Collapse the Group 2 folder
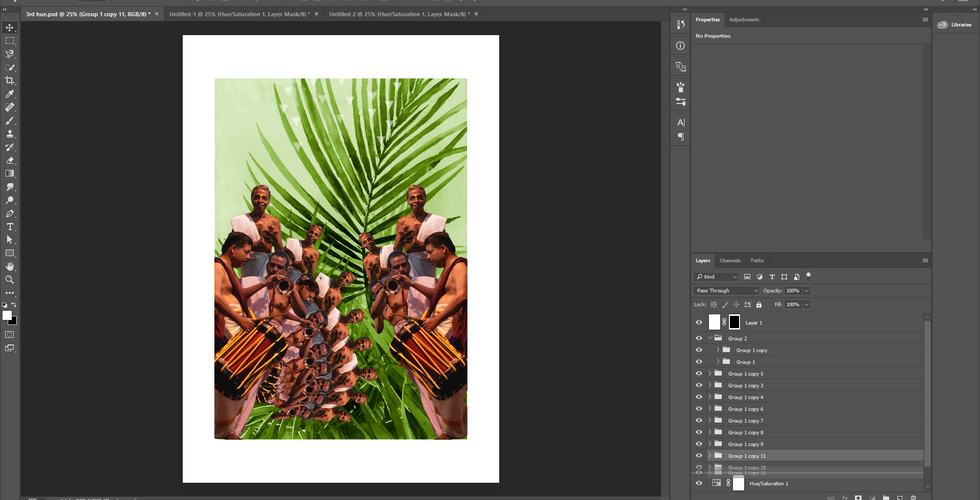 pos(710,339)
